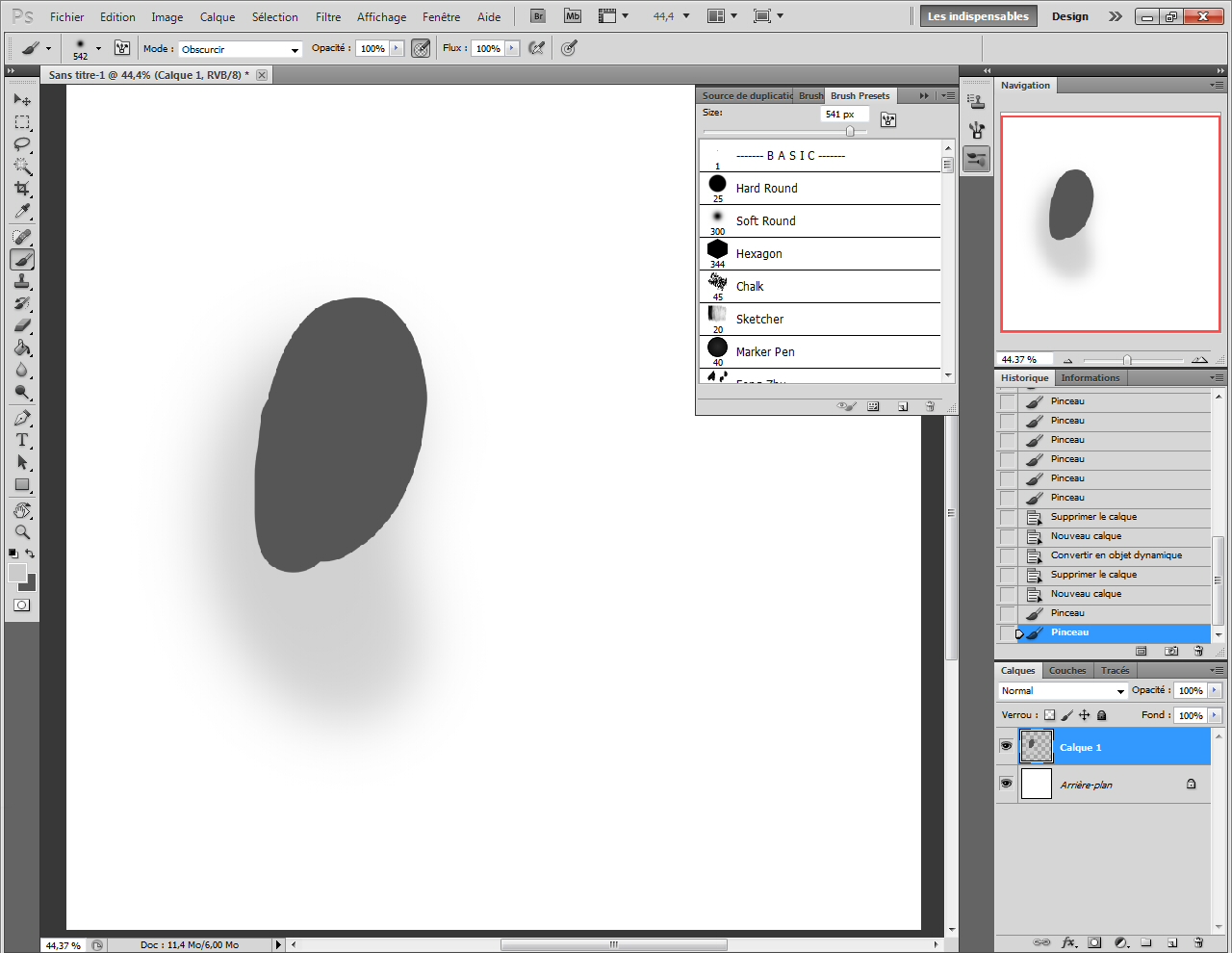Viewport: 1232px width, 953px height.
Task: Click the Clone Stamp tool
Action: [x=22, y=281]
